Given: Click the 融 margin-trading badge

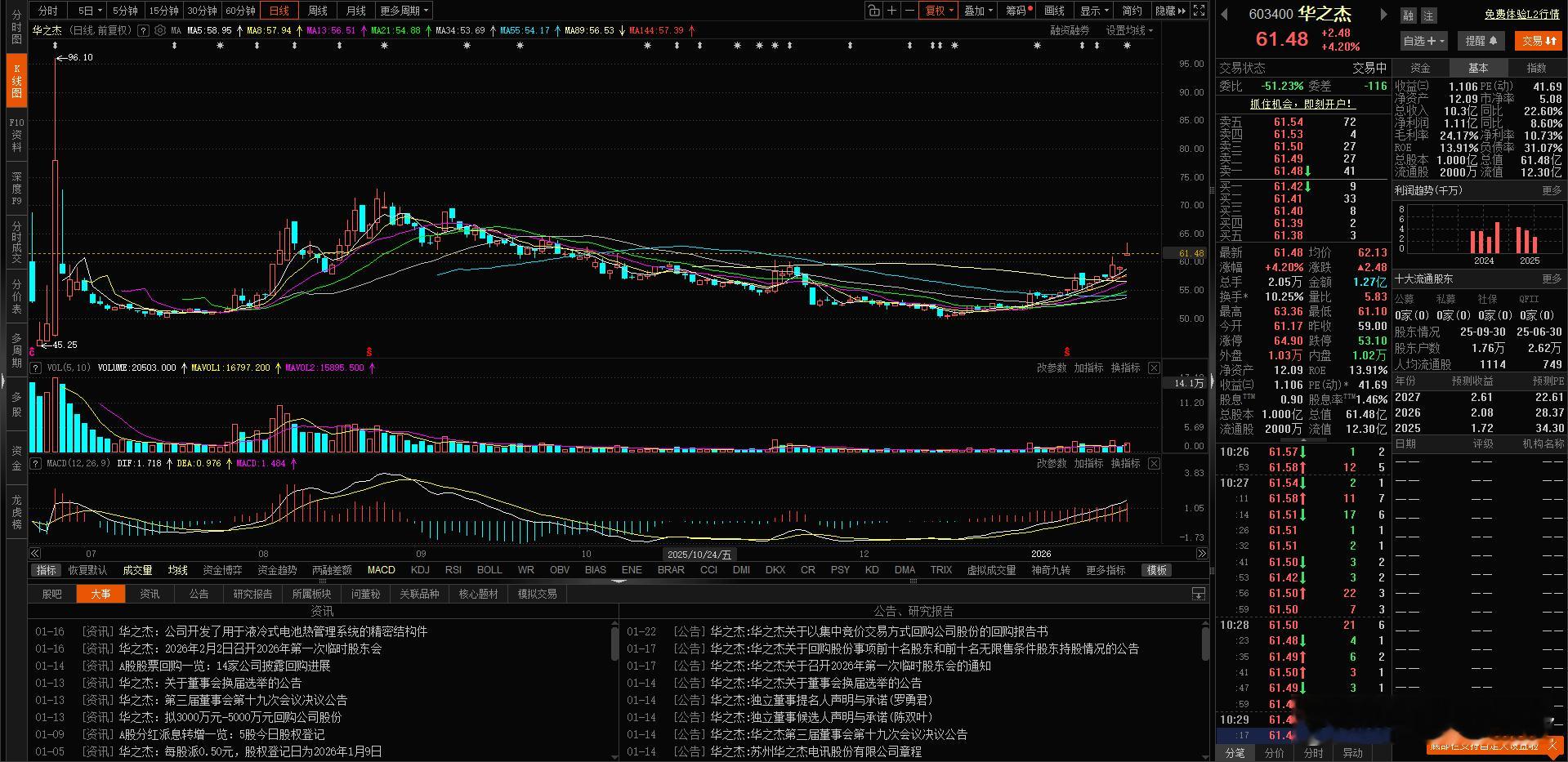Looking at the screenshot, I should click(x=1408, y=16).
